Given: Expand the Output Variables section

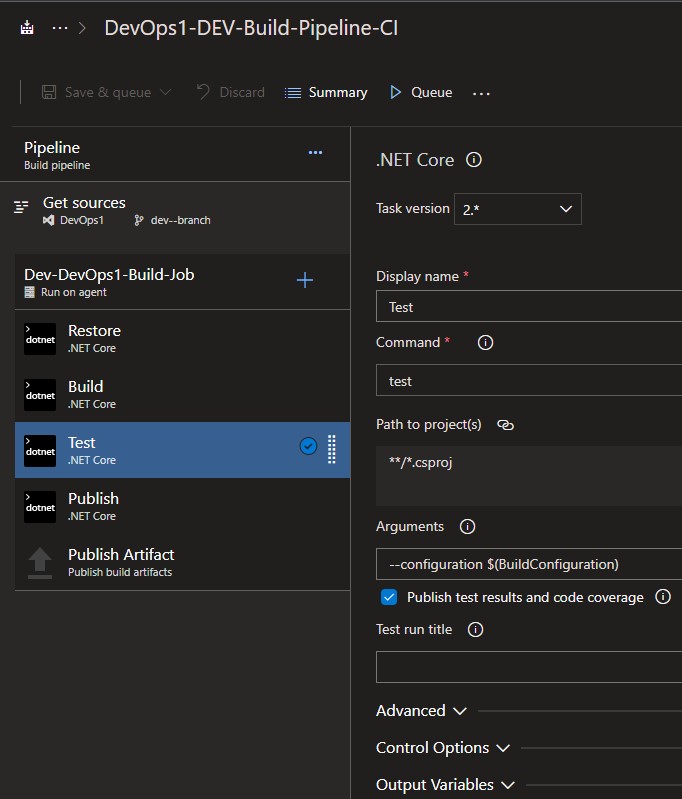Looking at the screenshot, I should click(445, 785).
